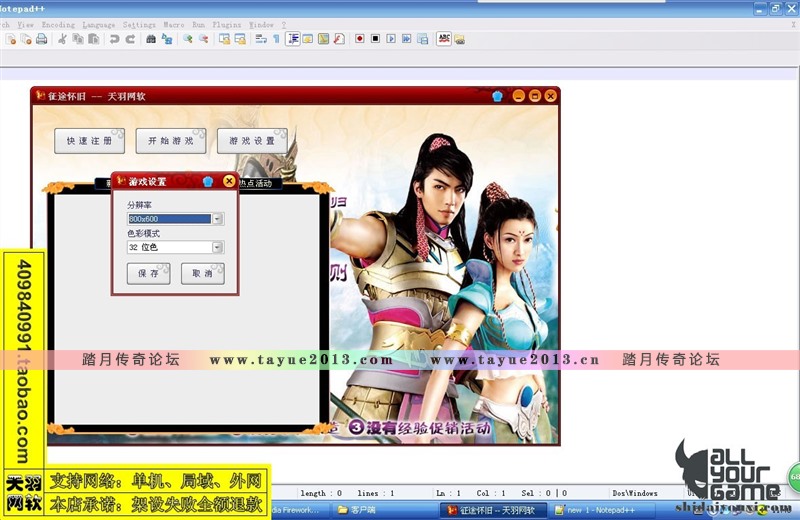800x520 pixels.
Task: Click the 取消 cancel button
Action: point(202,274)
